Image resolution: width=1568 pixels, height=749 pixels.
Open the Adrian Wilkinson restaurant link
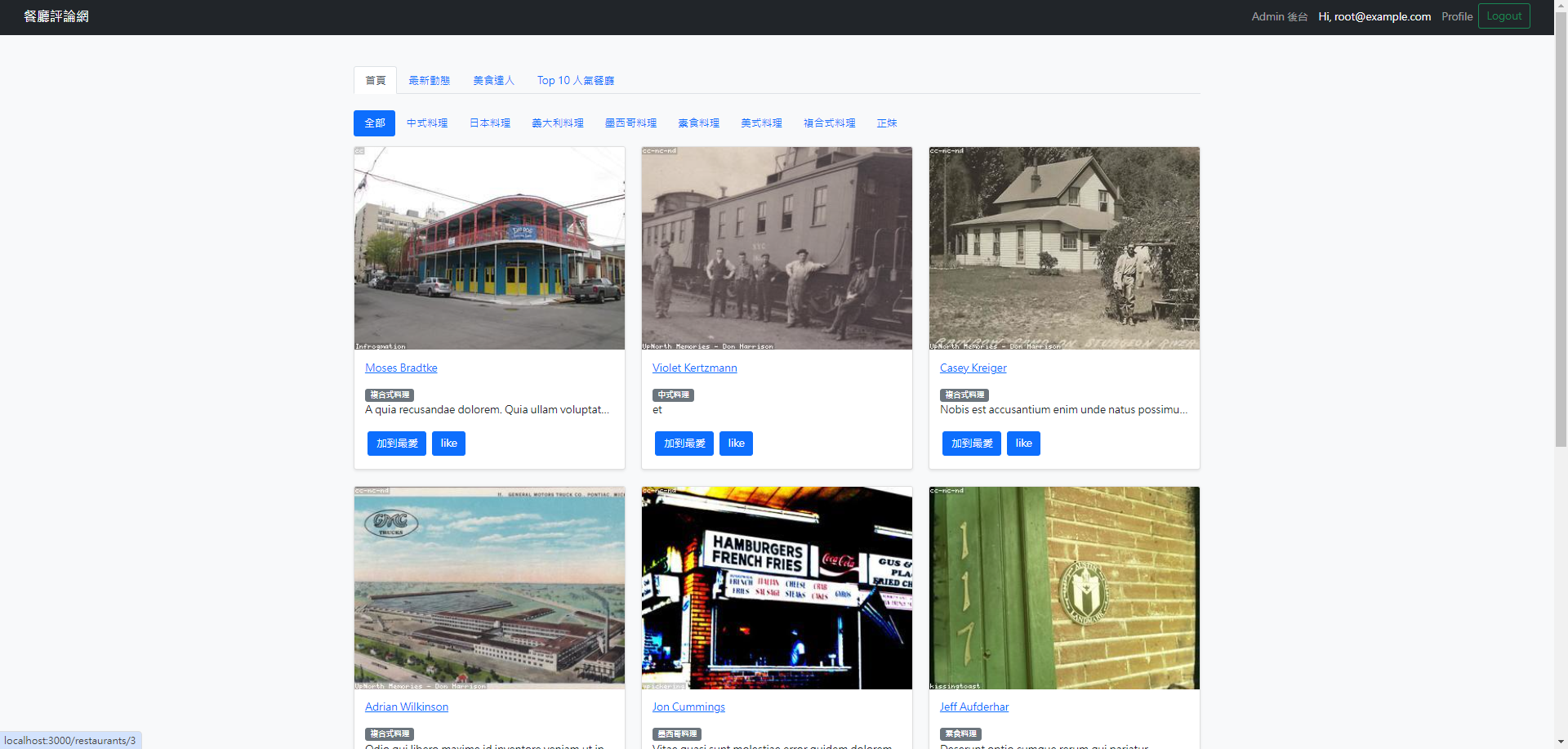pos(407,707)
